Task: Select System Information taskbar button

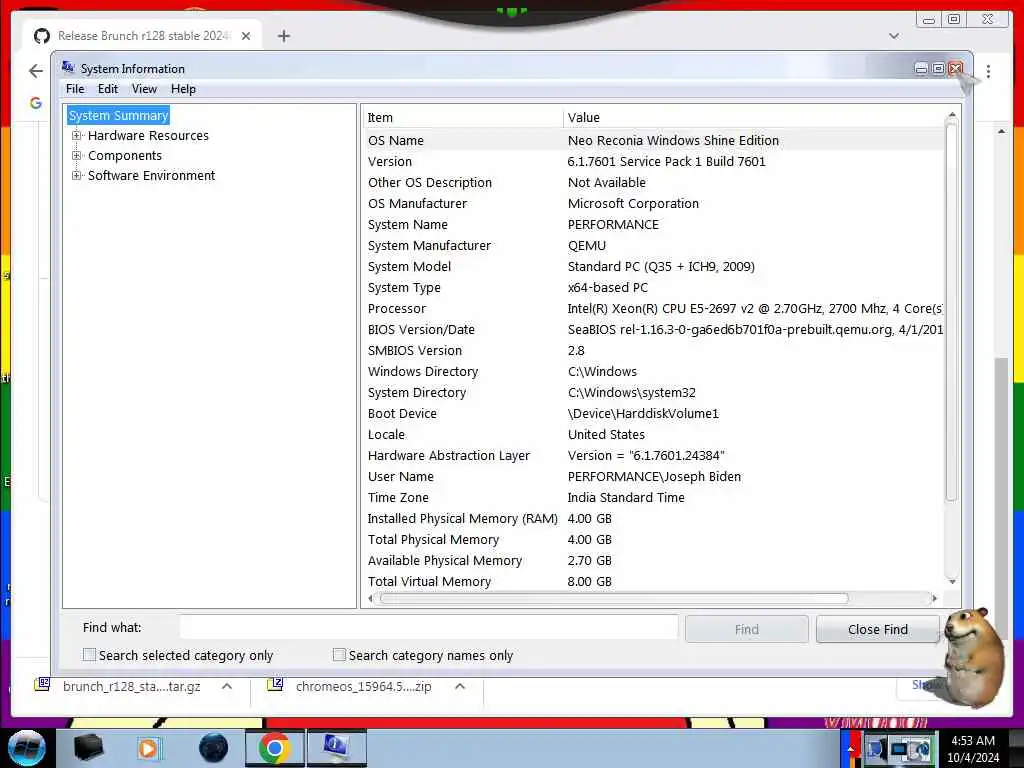Action: click(x=336, y=748)
